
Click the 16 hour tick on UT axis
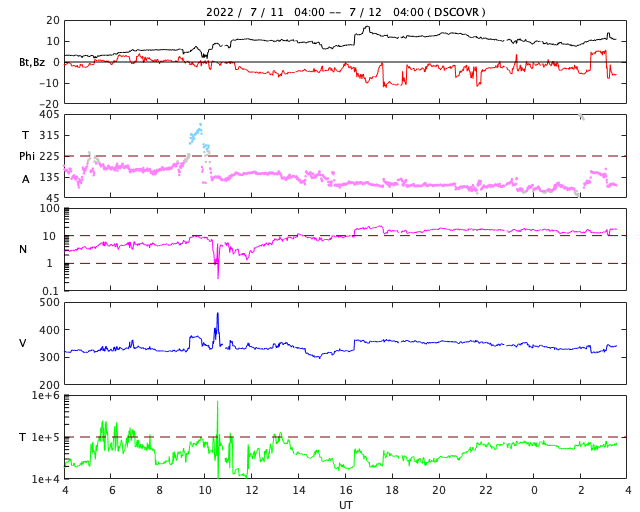[345, 490]
